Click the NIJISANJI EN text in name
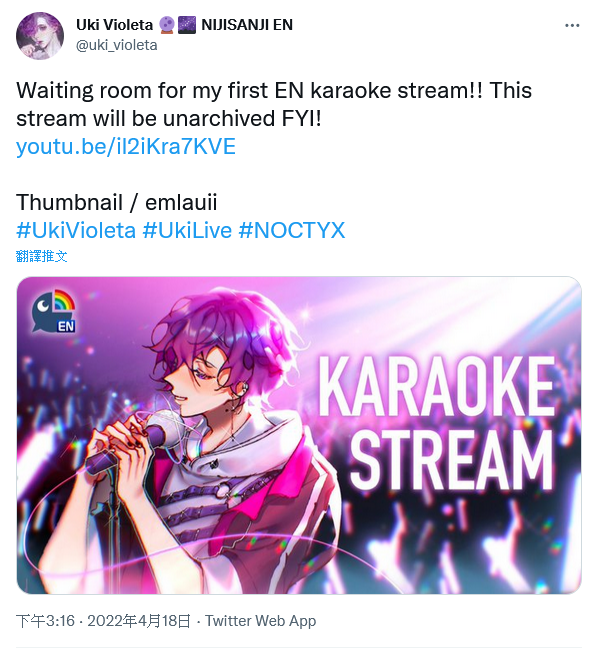The height and width of the screenshot is (648, 598). point(247,25)
